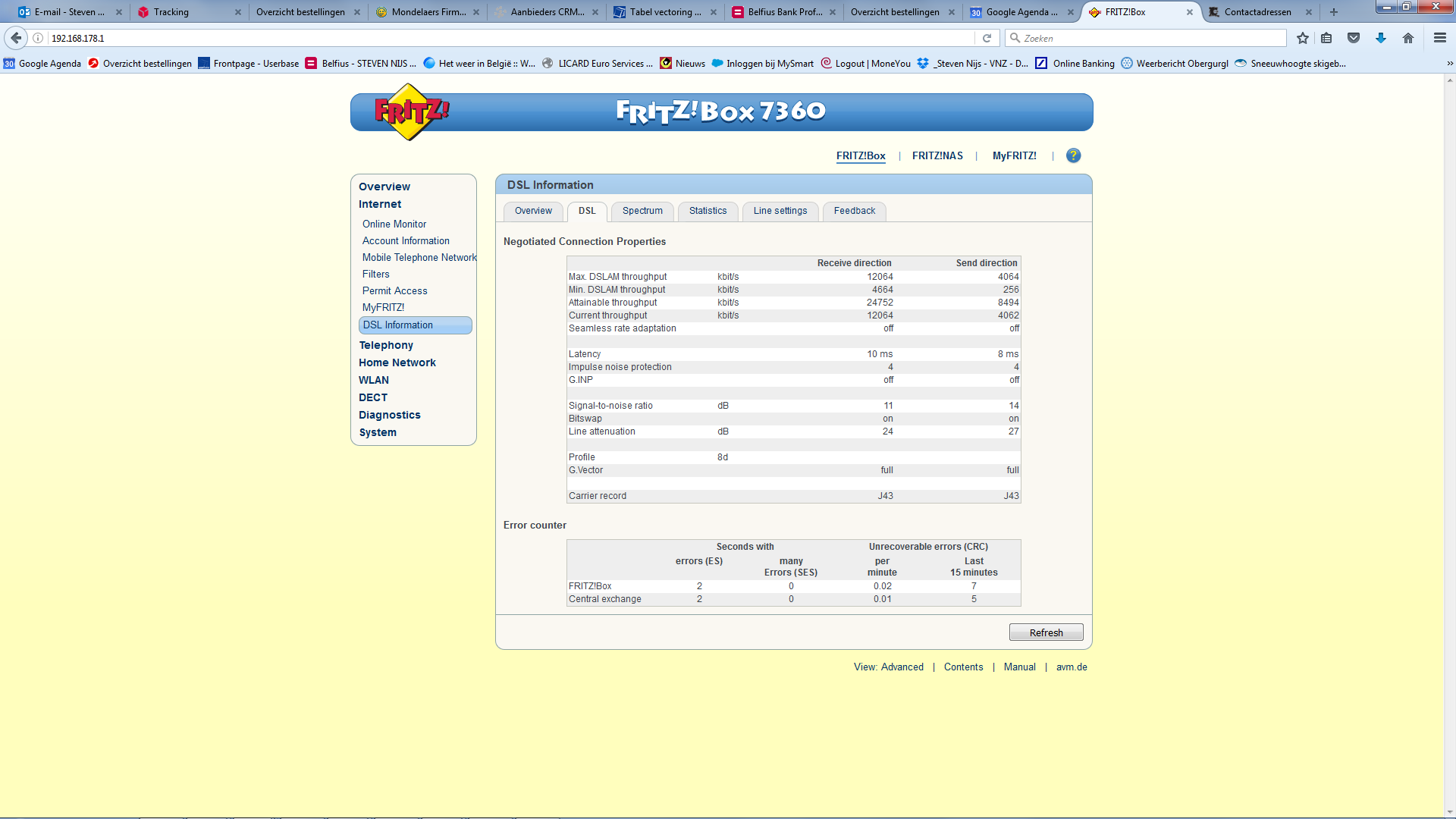Open the Statistics tab
1456x819 pixels.
pos(708,211)
